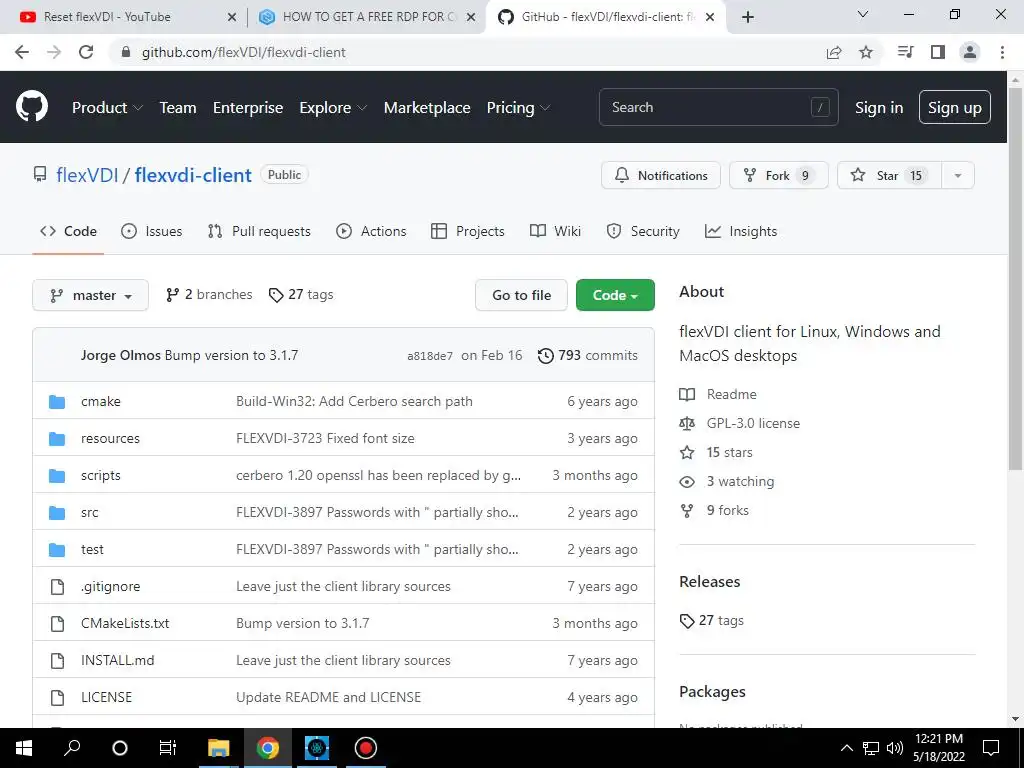Image resolution: width=1024 pixels, height=768 pixels.
Task: Click the Sign up button
Action: coord(955,108)
